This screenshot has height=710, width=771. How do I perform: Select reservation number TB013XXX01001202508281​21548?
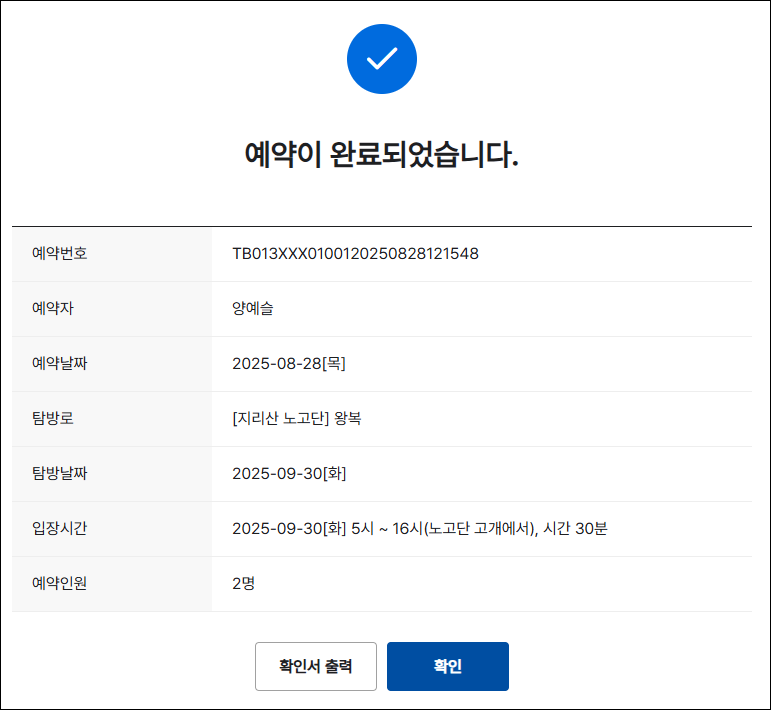click(355, 254)
